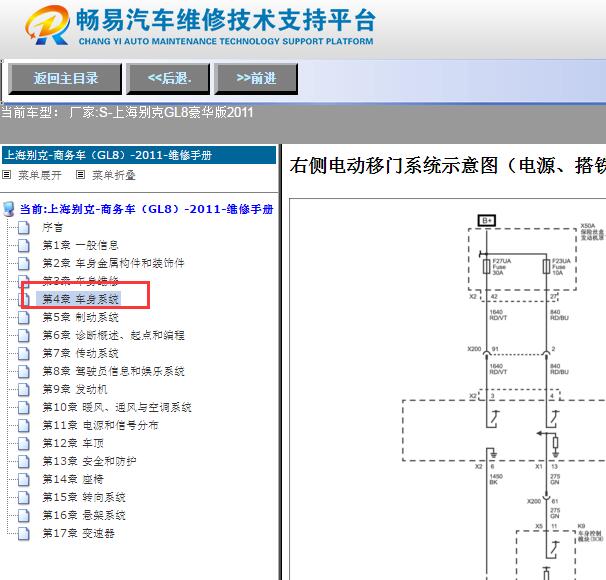The image size is (606, 580).
Task: Click the F27UA Fuse 30A label
Action: click(x=502, y=267)
